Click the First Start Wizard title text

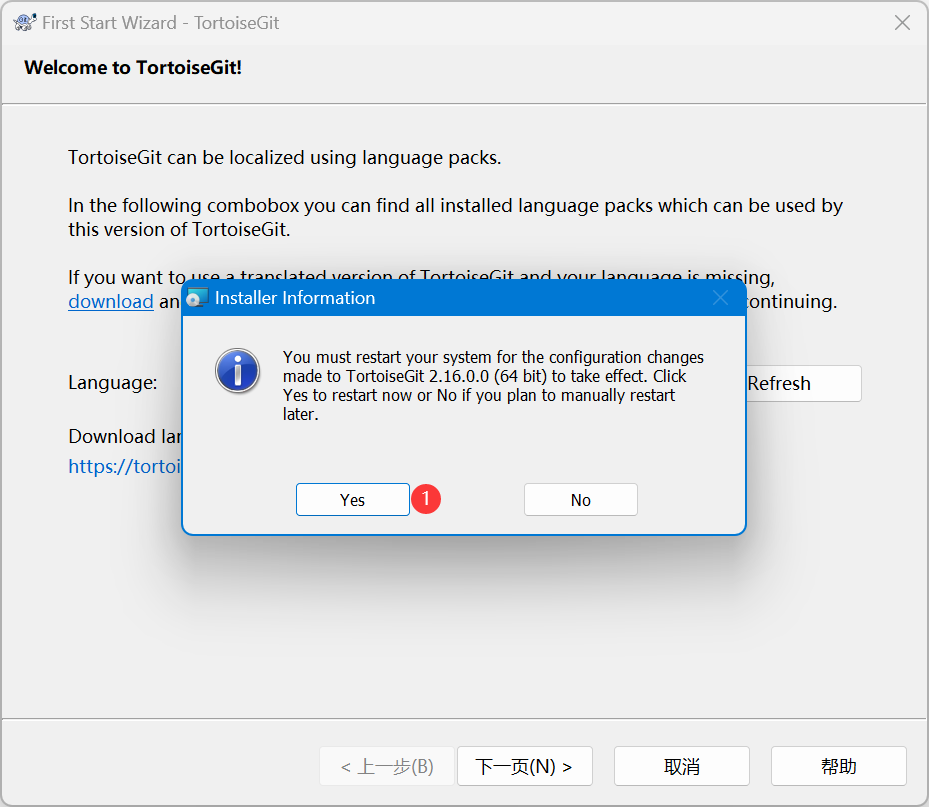click(160, 22)
